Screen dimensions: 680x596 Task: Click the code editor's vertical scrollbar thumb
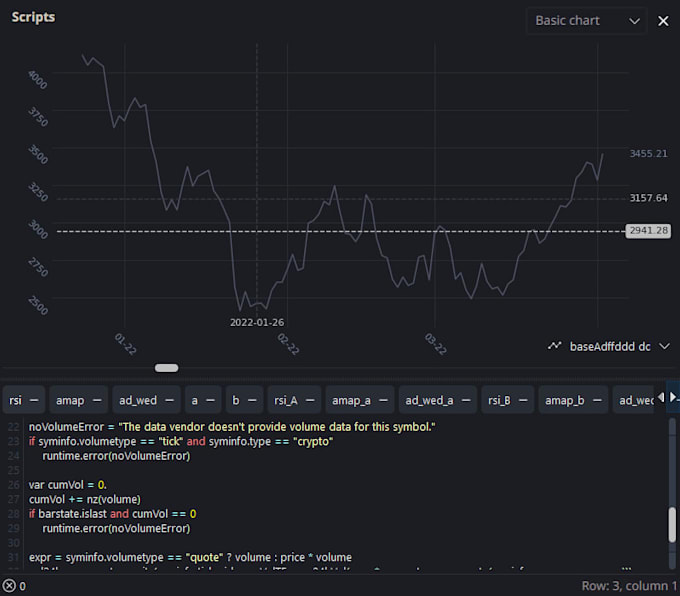[x=673, y=524]
